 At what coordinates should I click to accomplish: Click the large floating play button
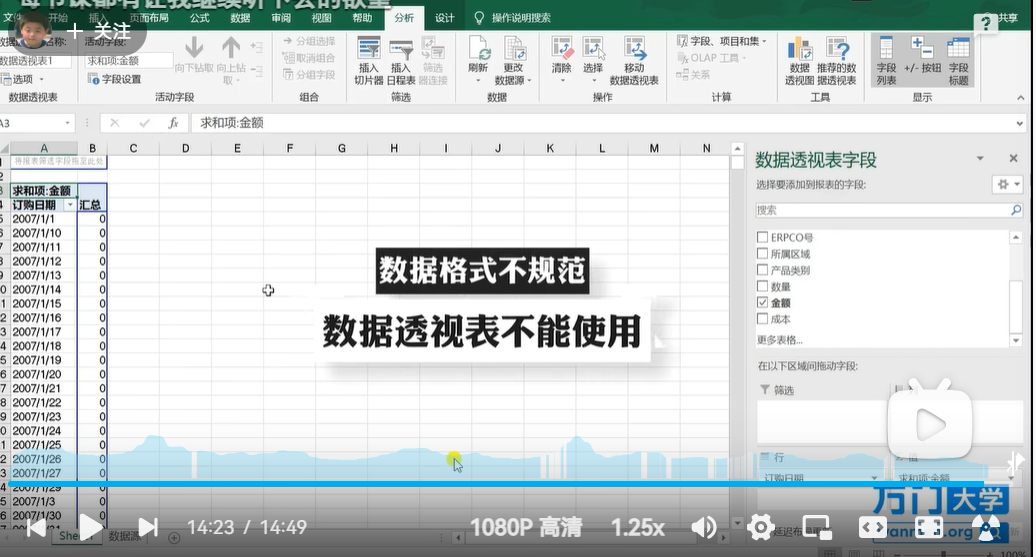(930, 424)
